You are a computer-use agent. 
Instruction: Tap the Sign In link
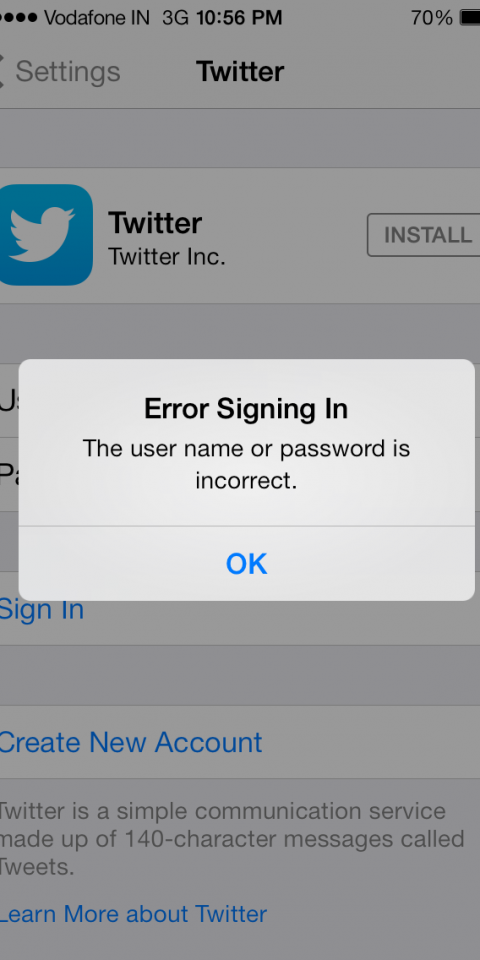point(41,610)
